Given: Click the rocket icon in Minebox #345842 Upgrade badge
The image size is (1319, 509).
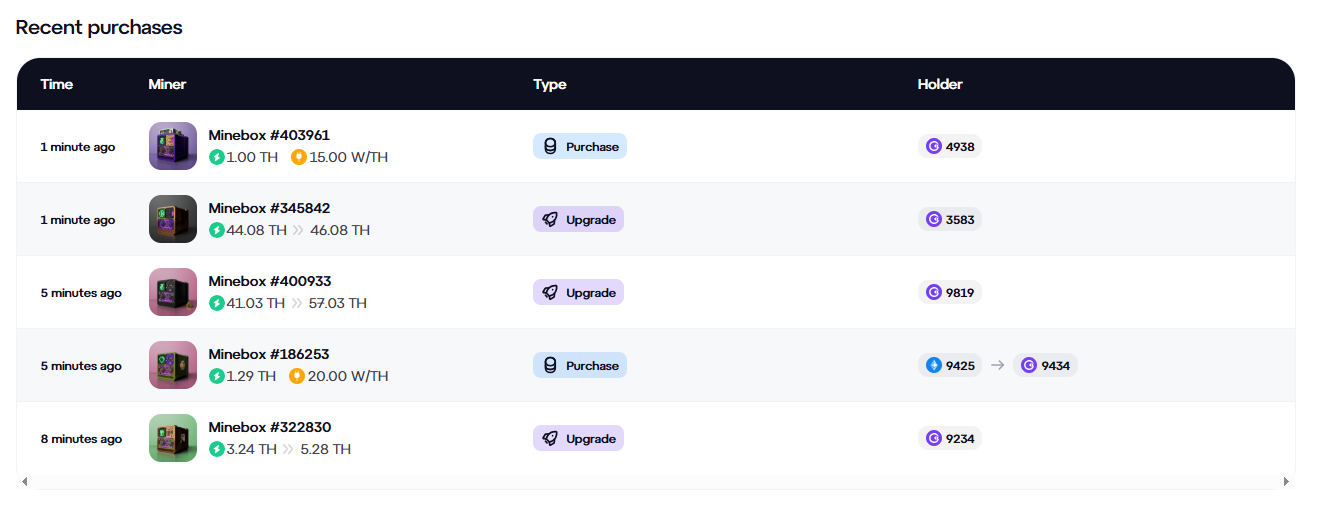Looking at the screenshot, I should click(x=550, y=220).
